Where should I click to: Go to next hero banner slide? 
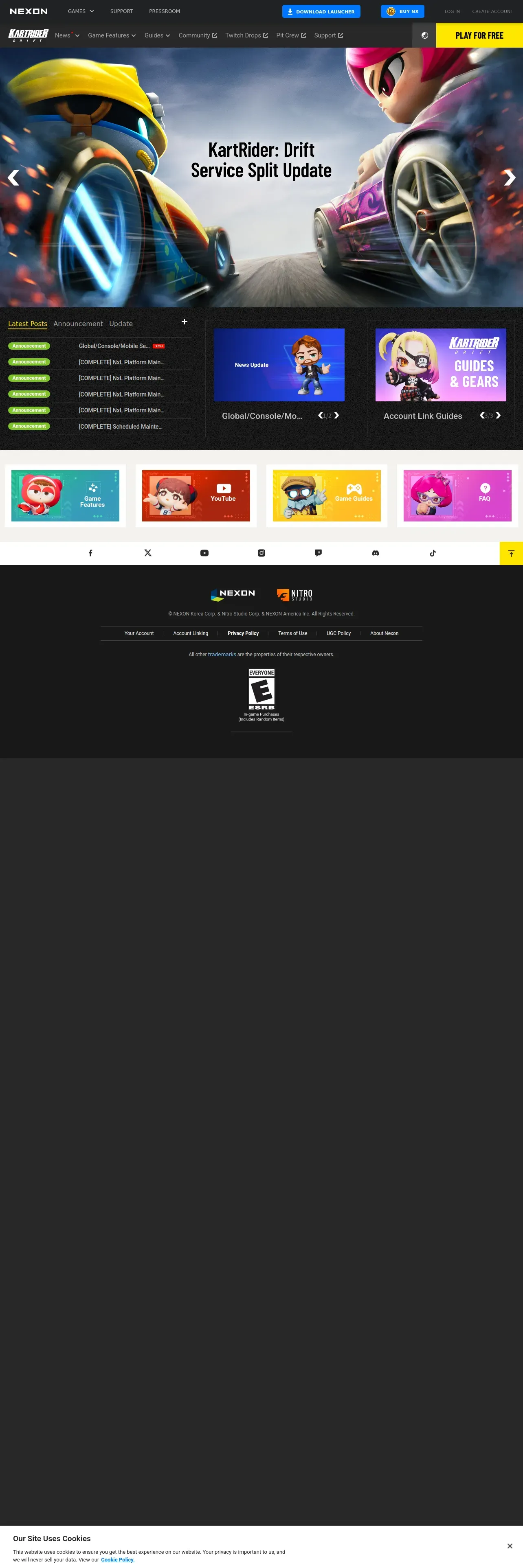pos(510,178)
